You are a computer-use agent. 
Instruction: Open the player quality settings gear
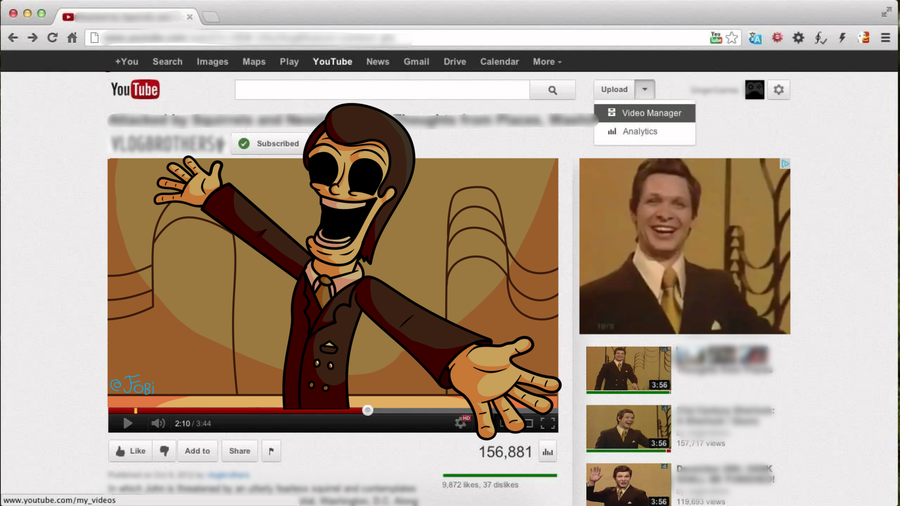(461, 423)
